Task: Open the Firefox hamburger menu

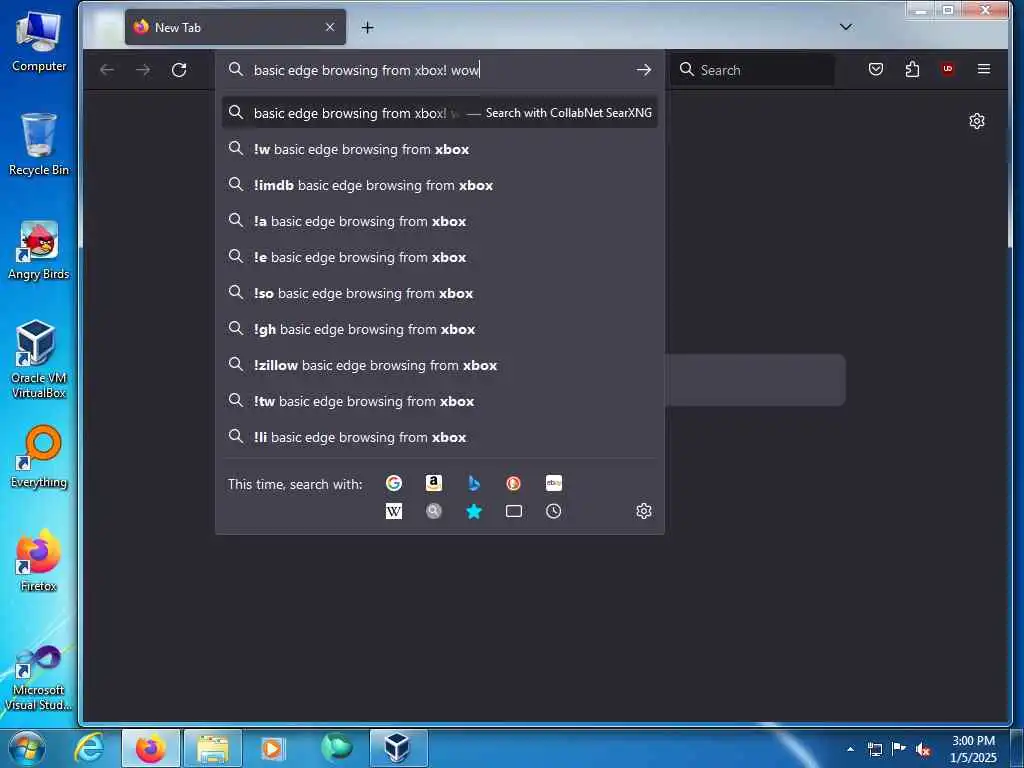Action: (984, 69)
